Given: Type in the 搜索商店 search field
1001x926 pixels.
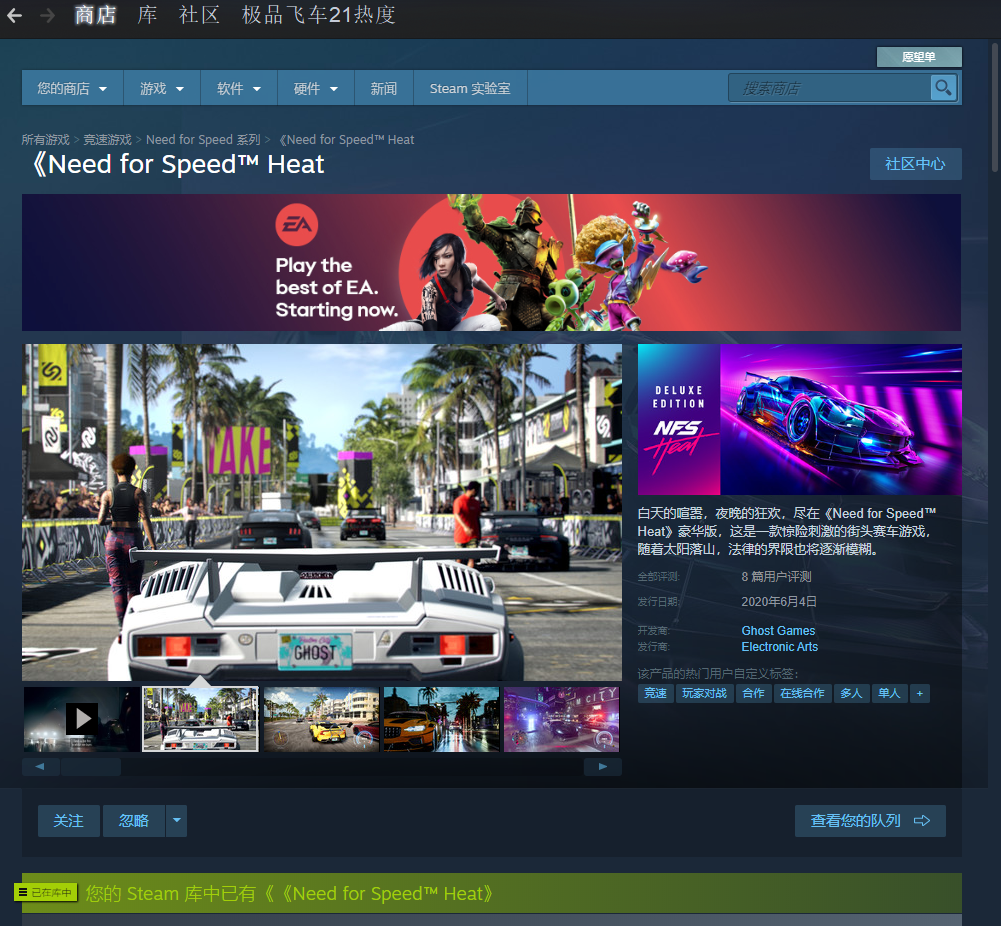Looking at the screenshot, I should pyautogui.click(x=830, y=89).
